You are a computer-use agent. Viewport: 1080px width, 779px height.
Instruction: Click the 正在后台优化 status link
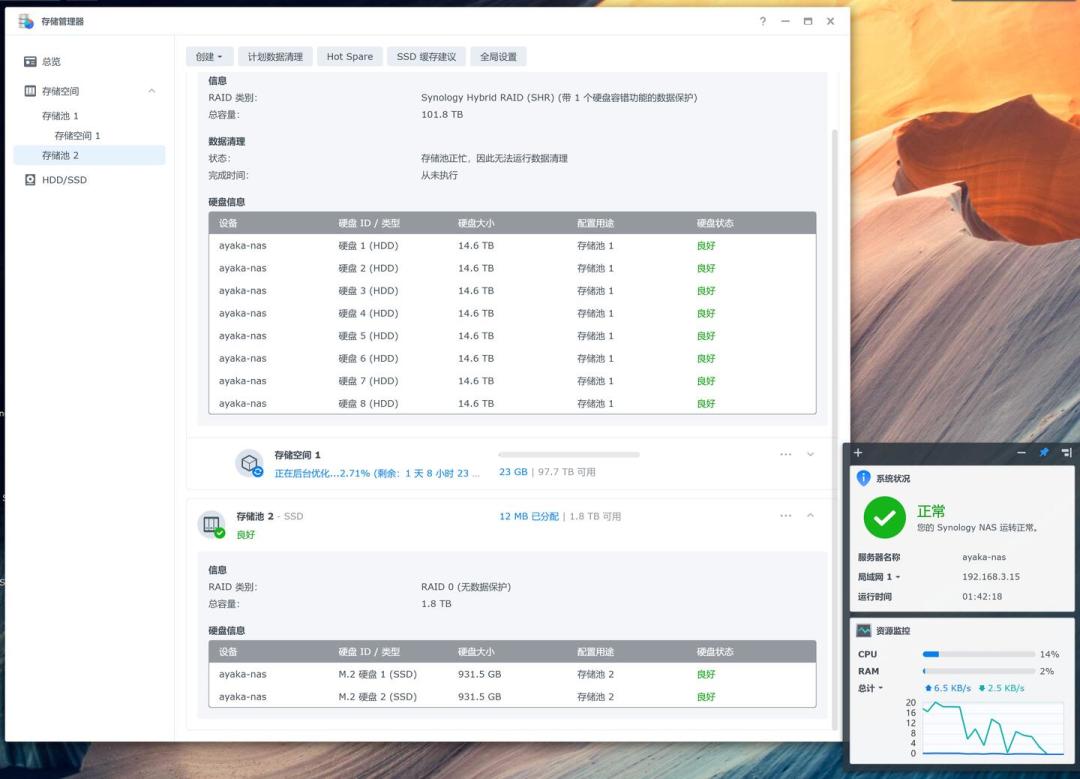click(377, 473)
